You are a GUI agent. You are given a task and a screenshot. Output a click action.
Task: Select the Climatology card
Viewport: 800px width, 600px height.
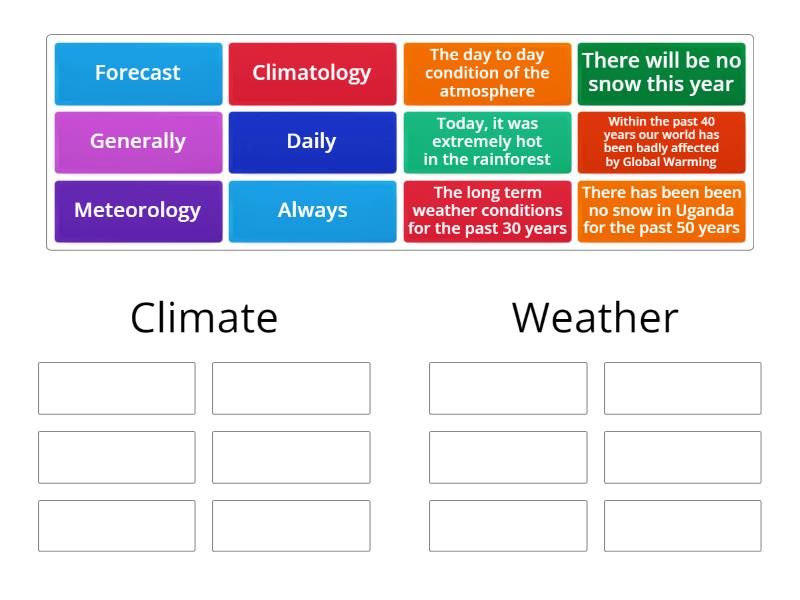pyautogui.click(x=312, y=72)
